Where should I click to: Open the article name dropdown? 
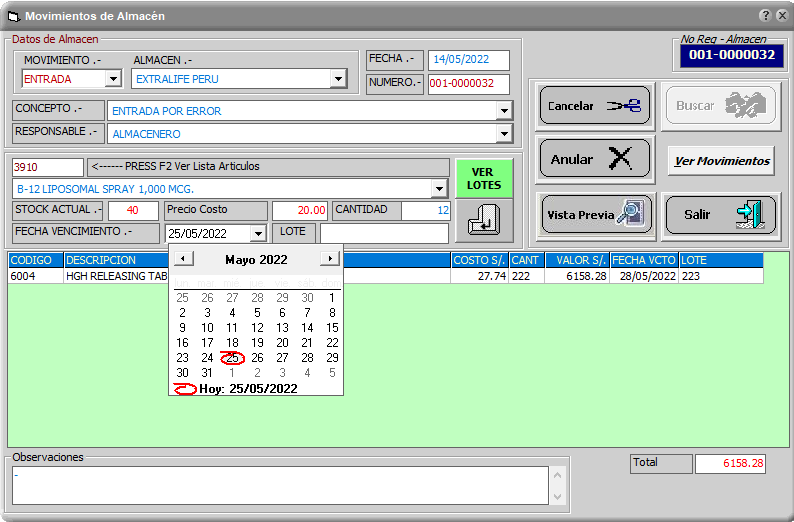pyautogui.click(x=439, y=189)
